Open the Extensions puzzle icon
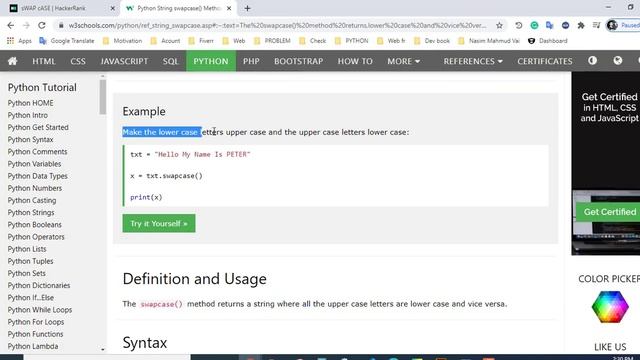 pyautogui.click(x=581, y=25)
